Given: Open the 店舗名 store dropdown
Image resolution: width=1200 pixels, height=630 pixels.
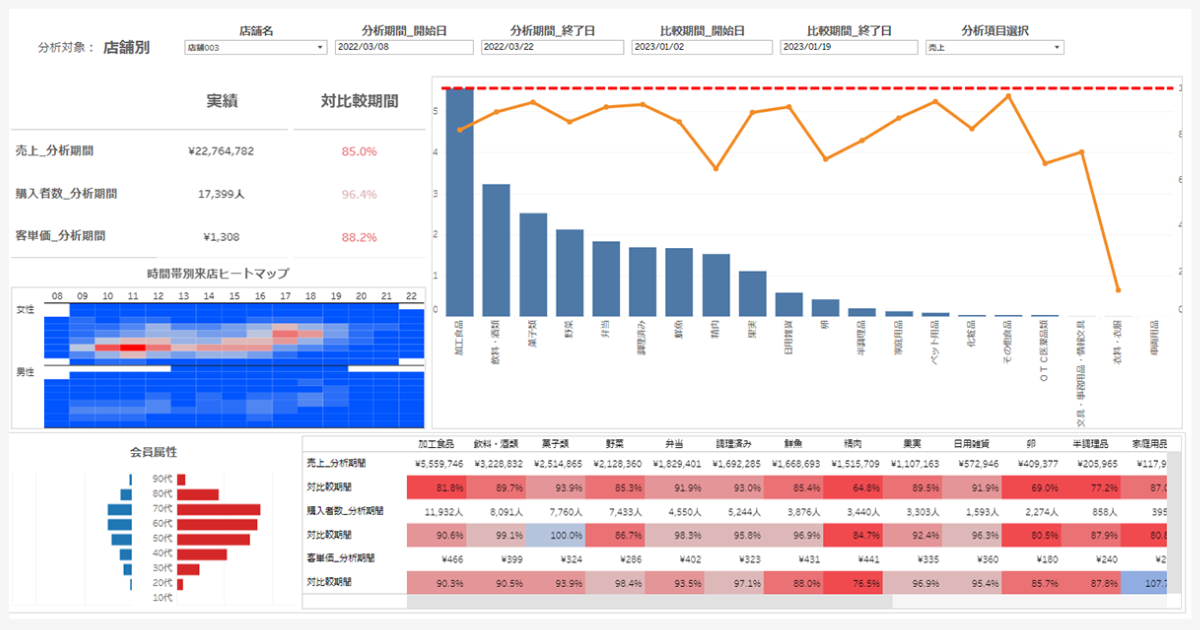Looking at the screenshot, I should [x=256, y=47].
